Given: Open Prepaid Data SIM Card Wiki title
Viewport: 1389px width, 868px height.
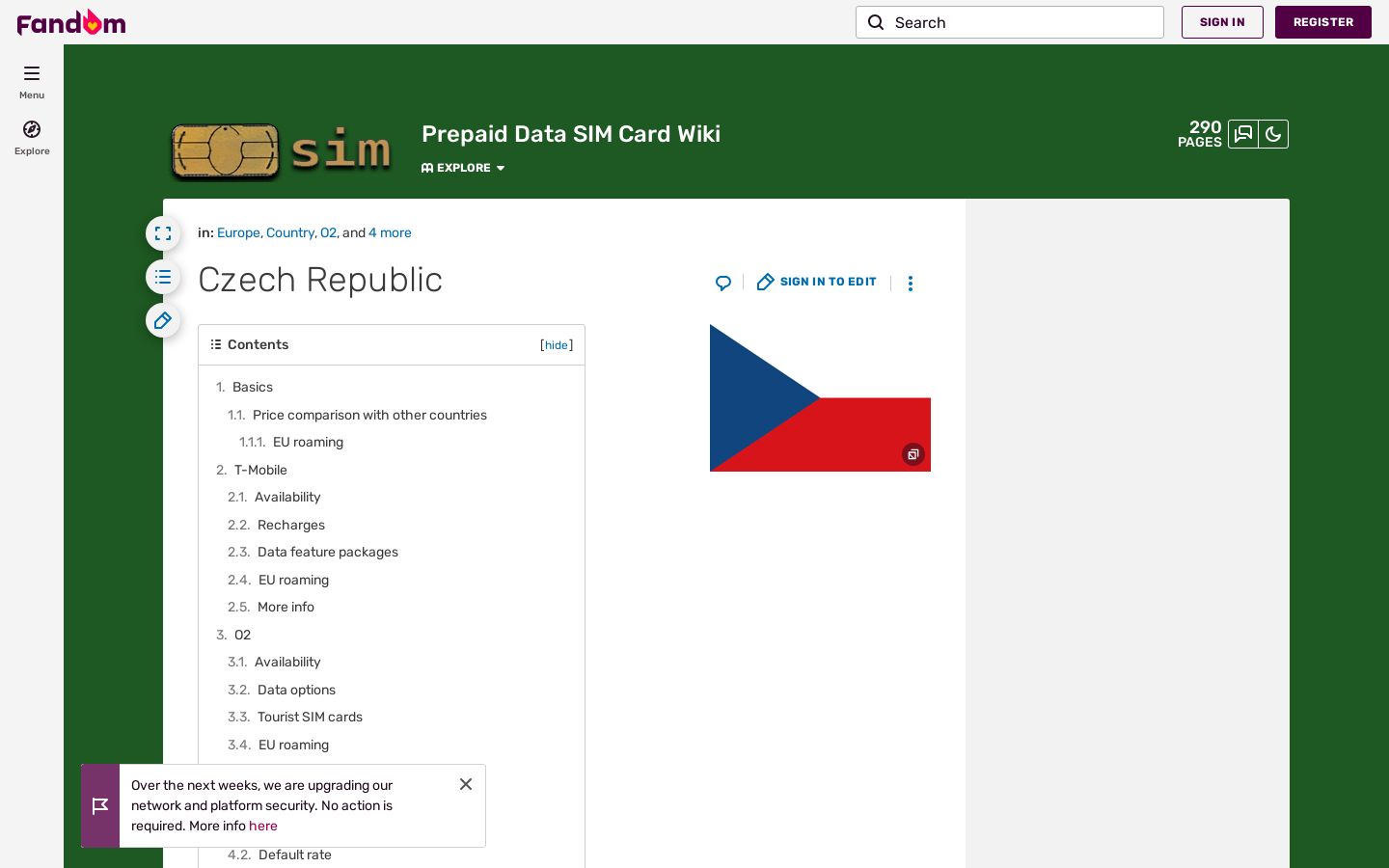Looking at the screenshot, I should pos(571,134).
